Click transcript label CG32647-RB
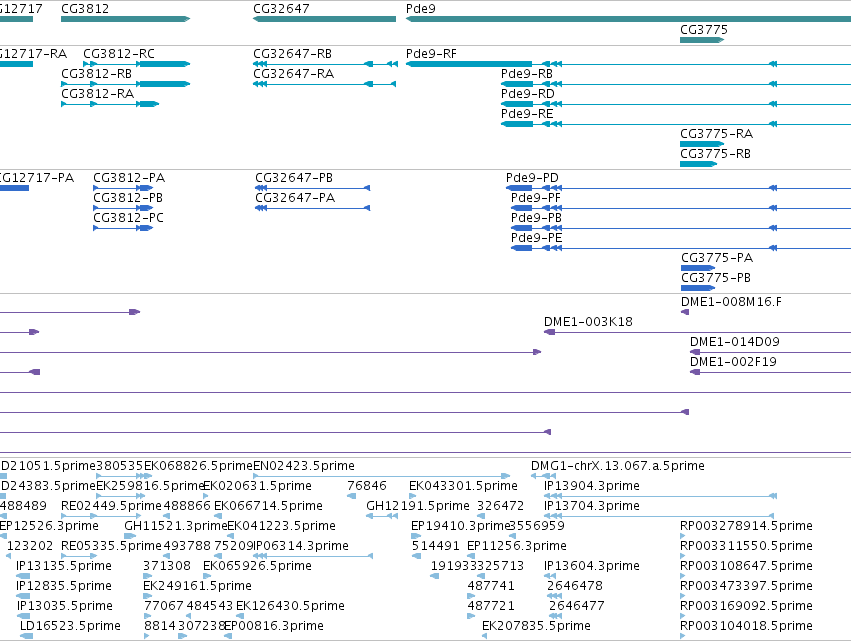The image size is (851, 641). tap(293, 54)
